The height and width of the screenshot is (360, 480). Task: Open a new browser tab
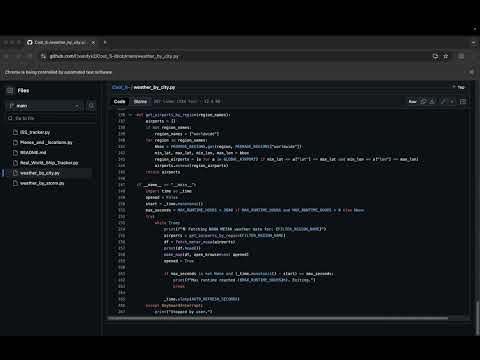point(105,42)
